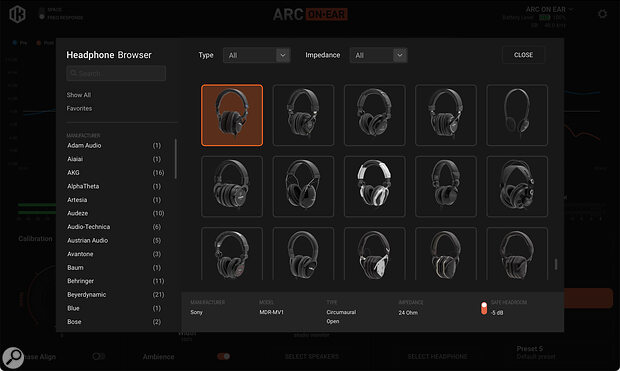
Task: Click the manufacturer list scrollbar
Action: (x=176, y=159)
